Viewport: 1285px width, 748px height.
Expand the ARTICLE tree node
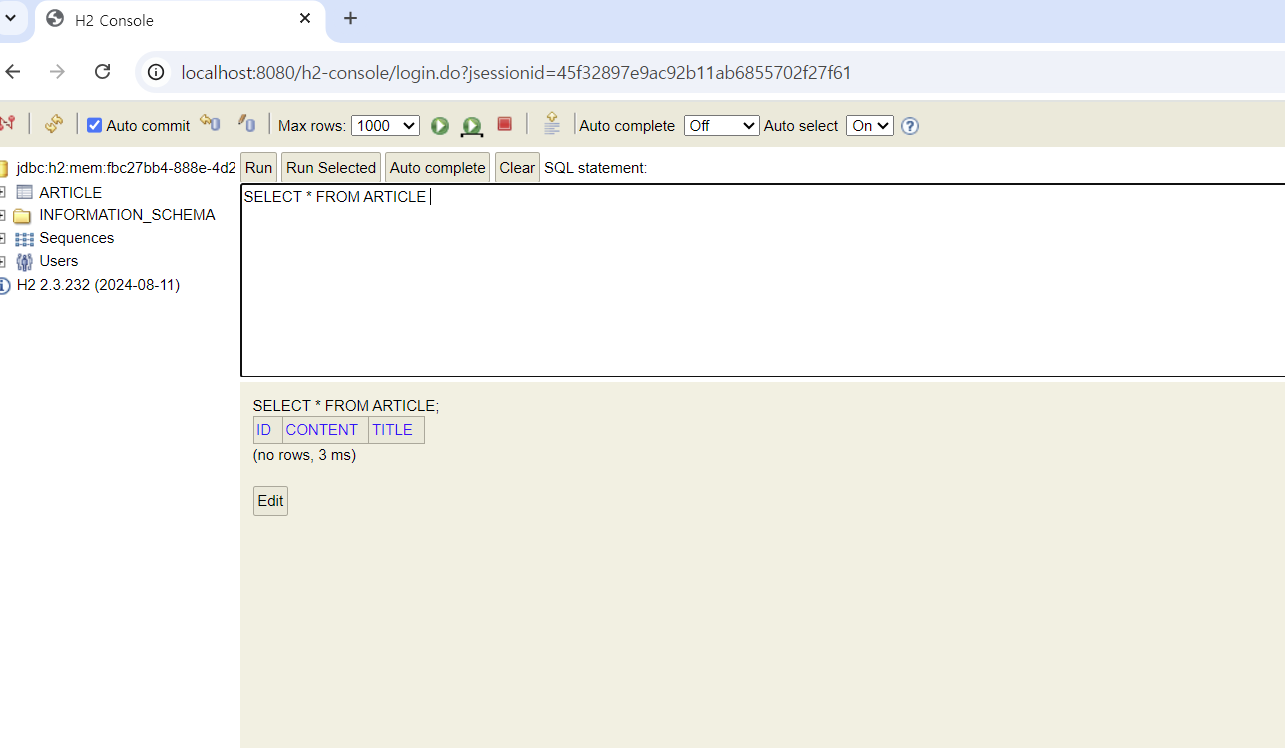coord(3,192)
